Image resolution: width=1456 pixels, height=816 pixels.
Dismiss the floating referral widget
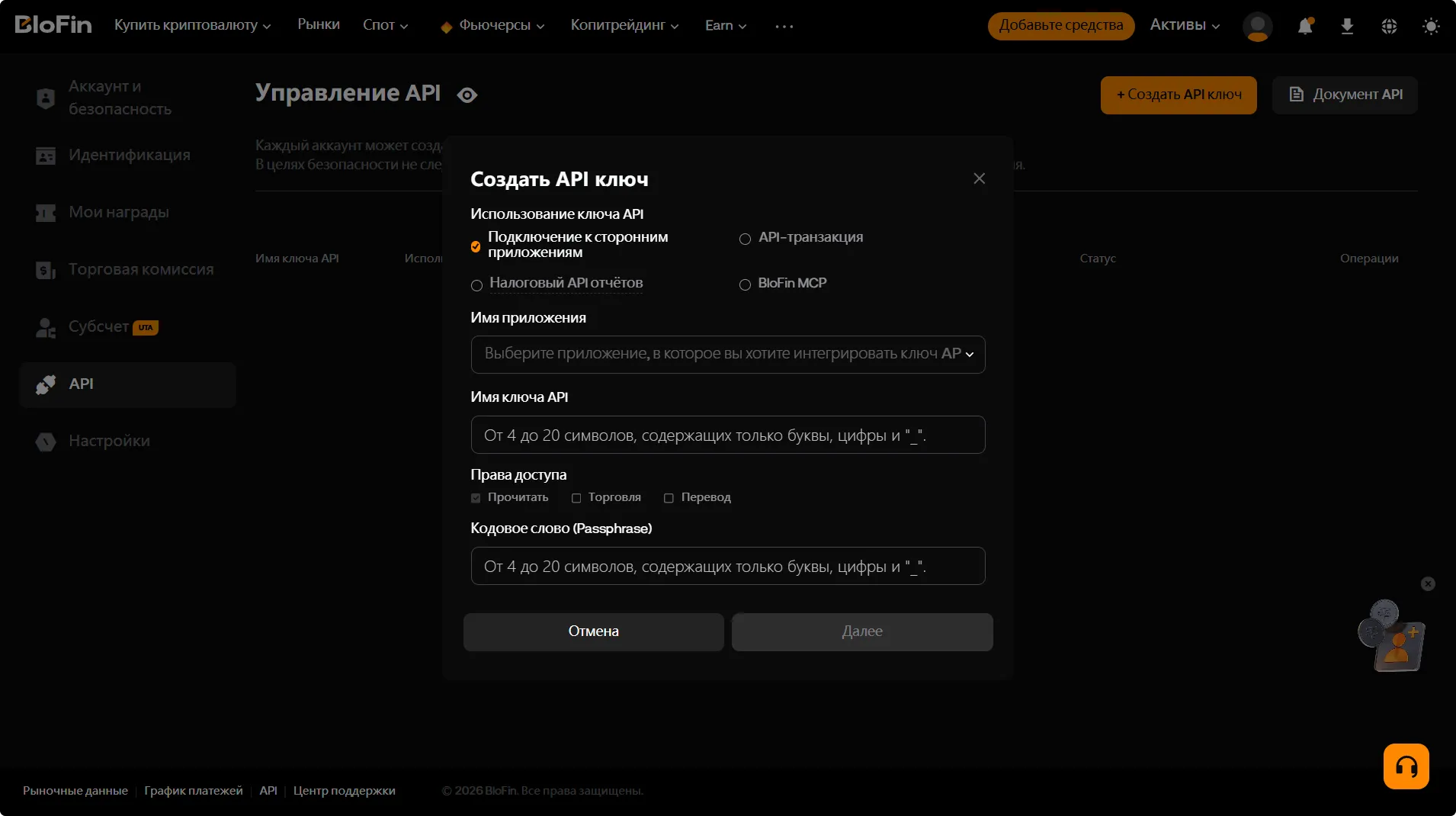[1428, 583]
